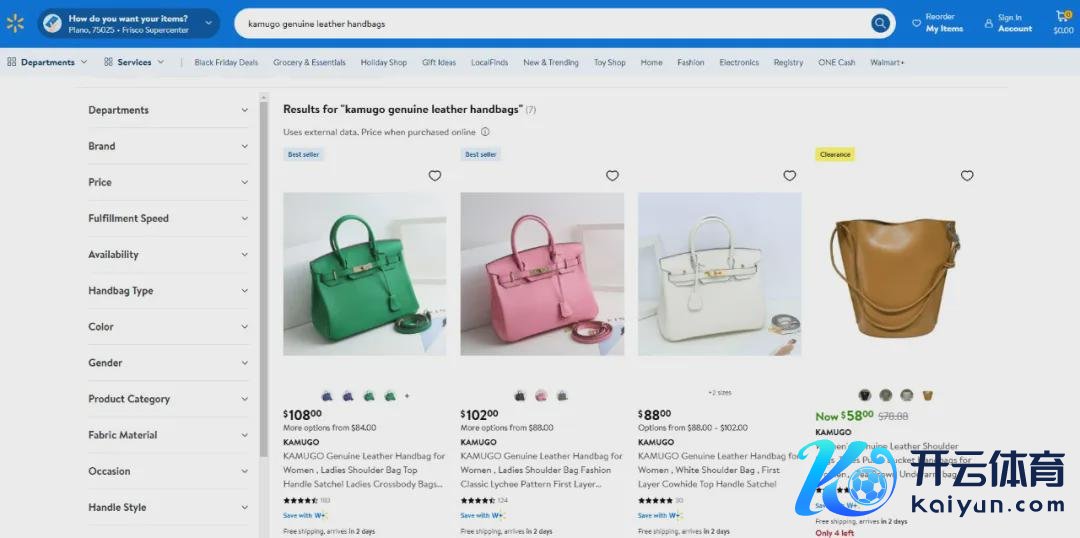Select the pink color swatch under pink handbag
The image size is (1080, 538).
541,396
